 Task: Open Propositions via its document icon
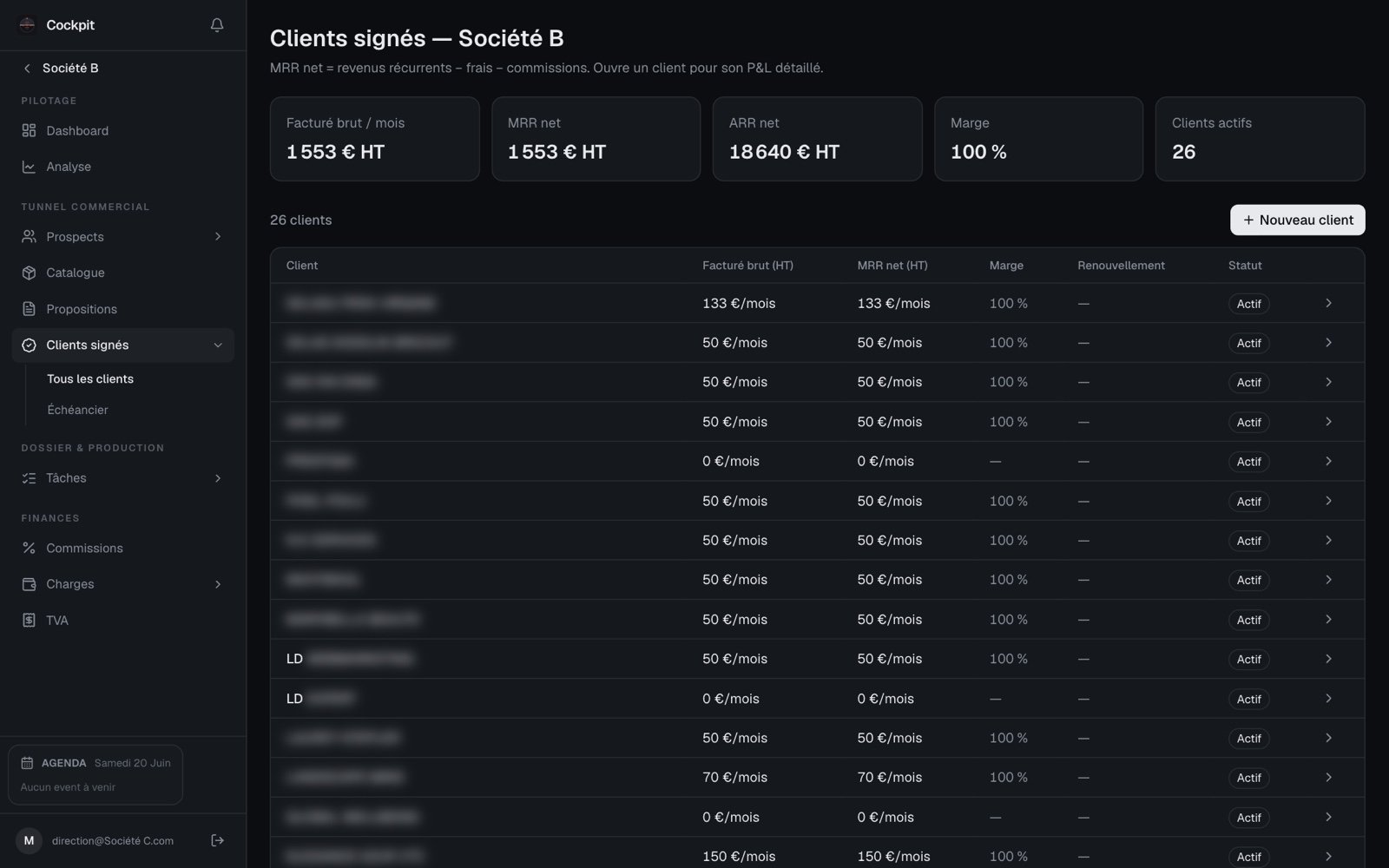(29, 309)
